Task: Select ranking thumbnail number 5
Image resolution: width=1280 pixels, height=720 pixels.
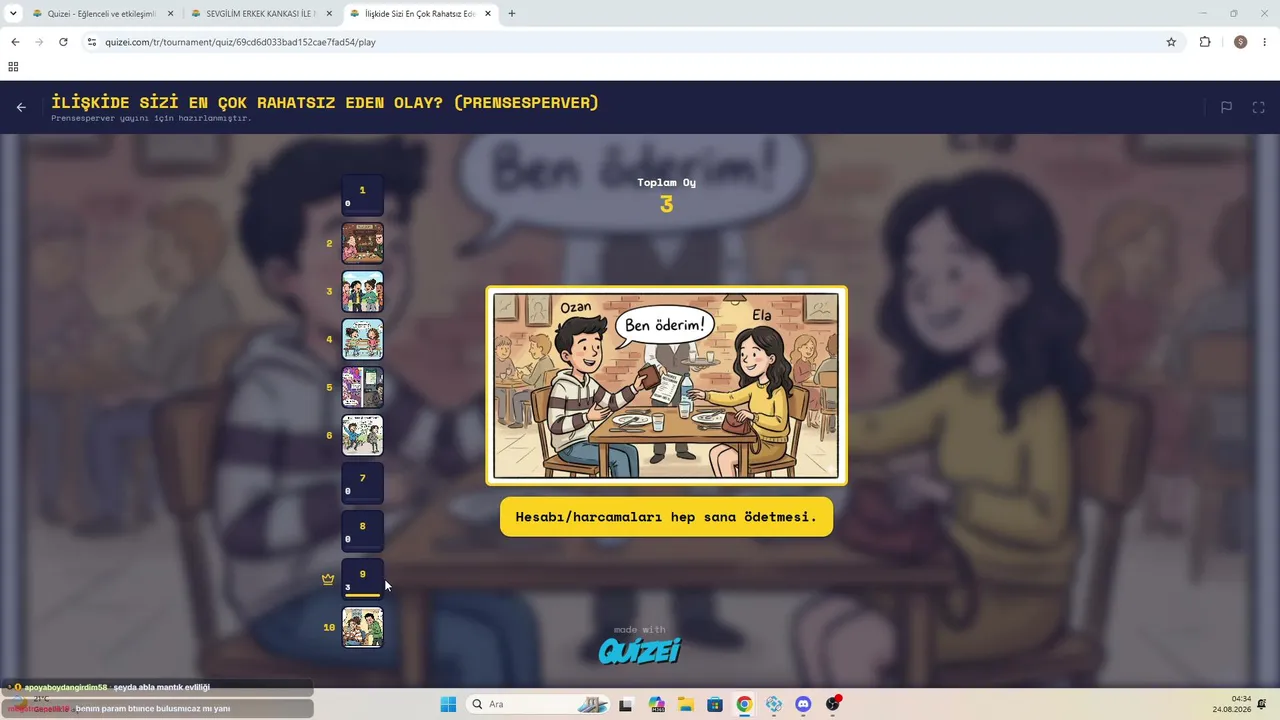Action: click(x=363, y=388)
